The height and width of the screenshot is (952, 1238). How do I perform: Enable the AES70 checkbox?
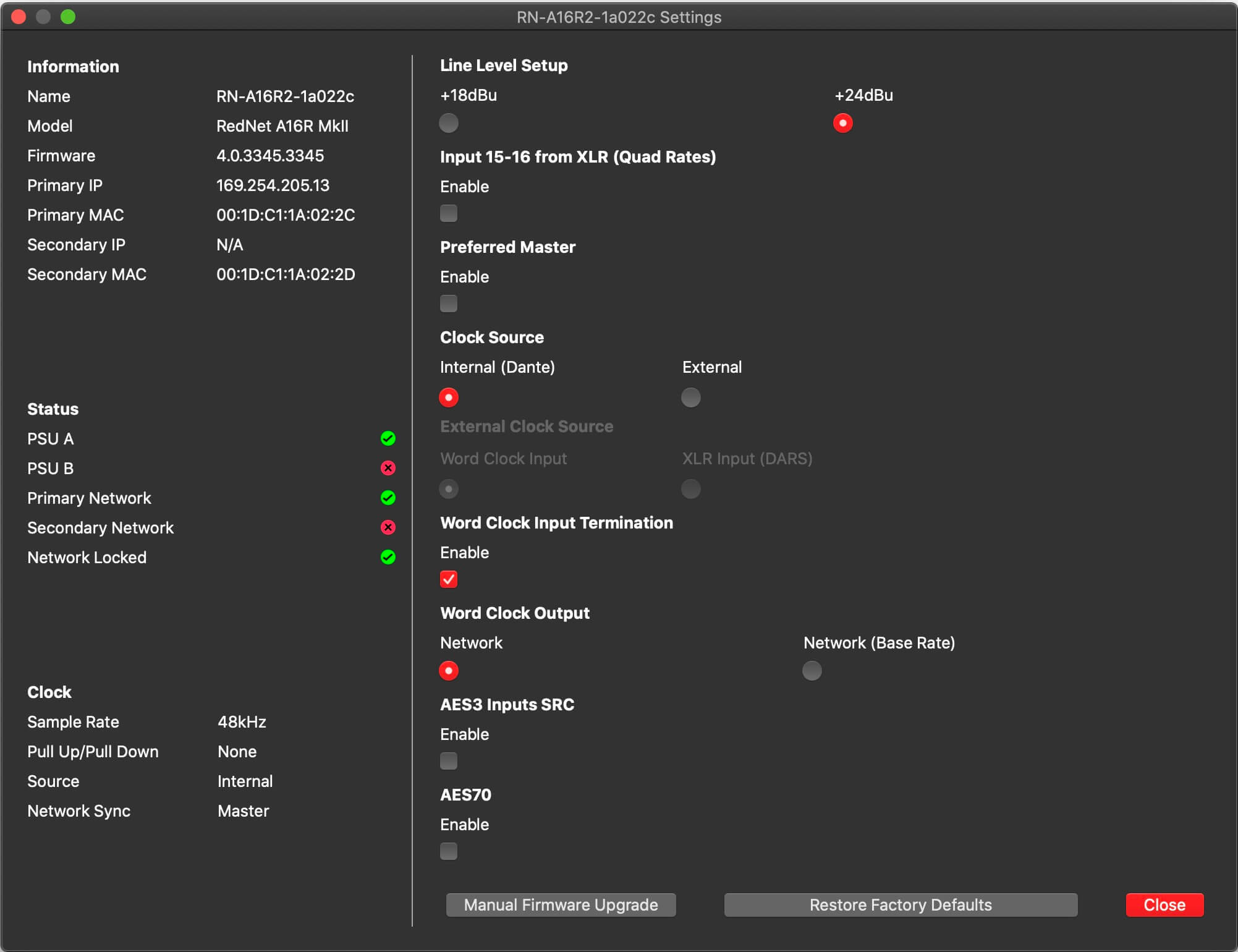(x=449, y=851)
